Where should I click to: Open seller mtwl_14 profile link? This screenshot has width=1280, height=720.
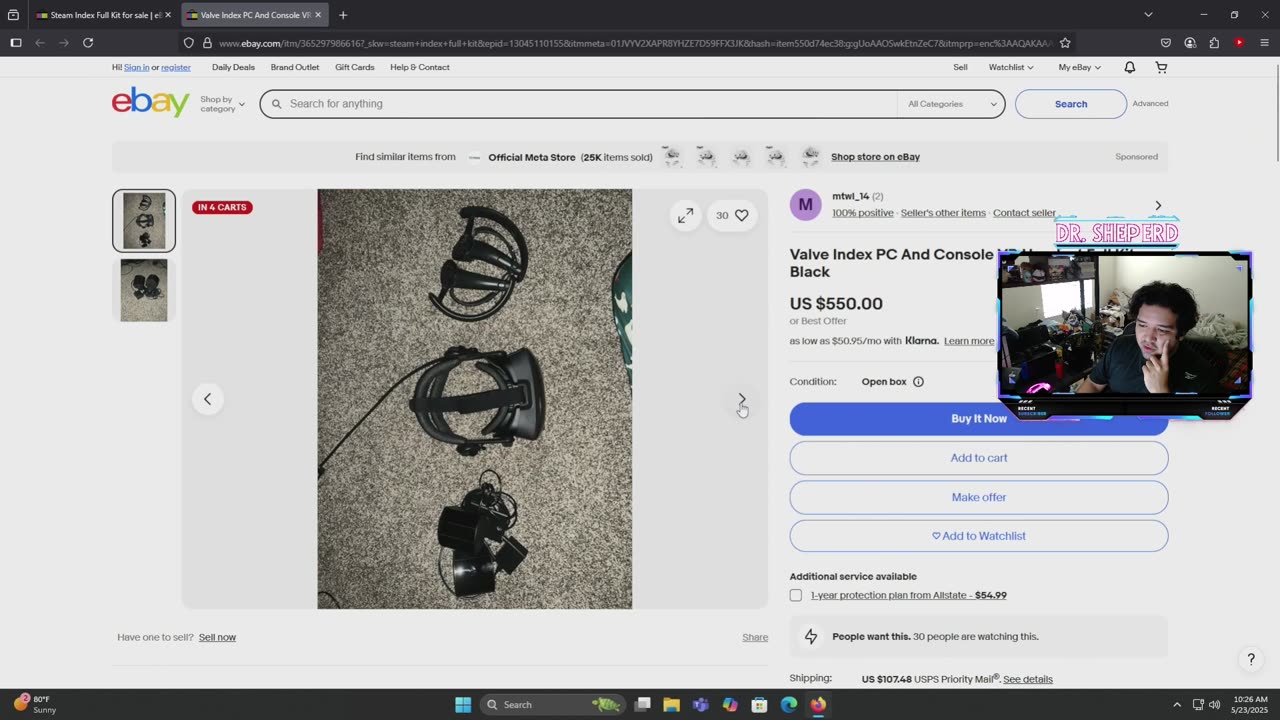point(850,196)
